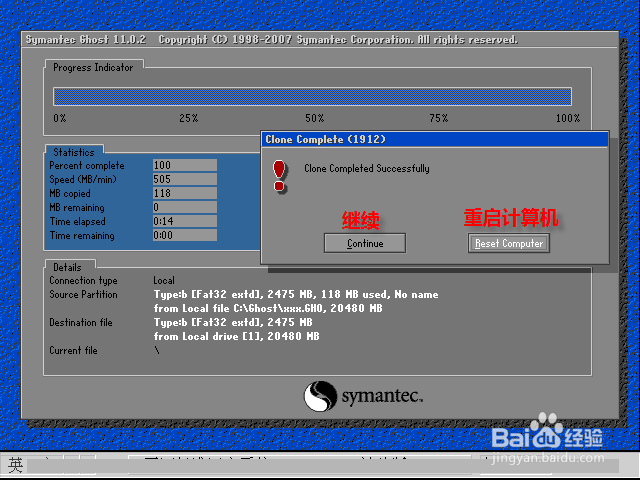Select the Time elapsed value 0:14
640x480 pixels.
click(x=184, y=221)
